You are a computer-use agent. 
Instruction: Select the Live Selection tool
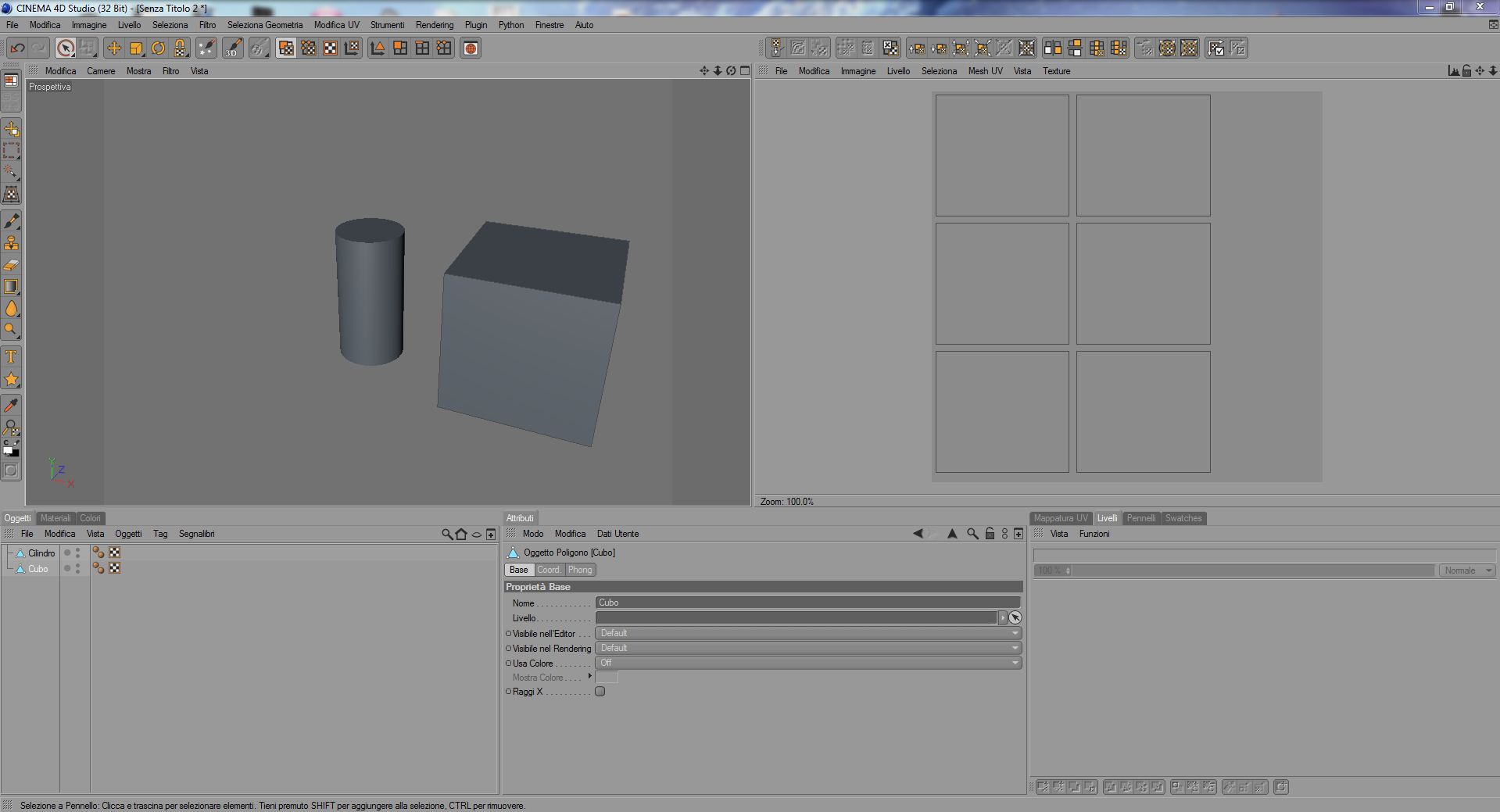[x=66, y=48]
